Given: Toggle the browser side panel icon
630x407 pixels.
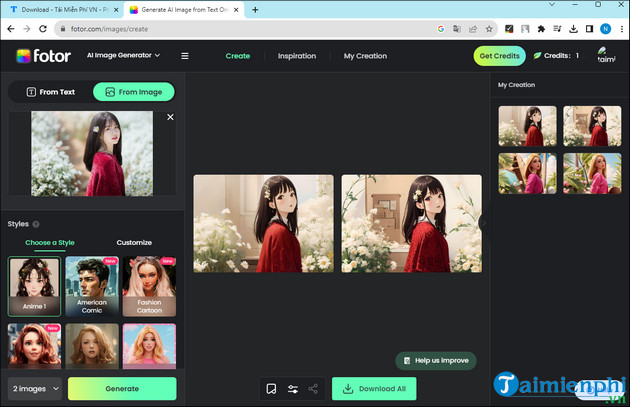Looking at the screenshot, I should 589,29.
